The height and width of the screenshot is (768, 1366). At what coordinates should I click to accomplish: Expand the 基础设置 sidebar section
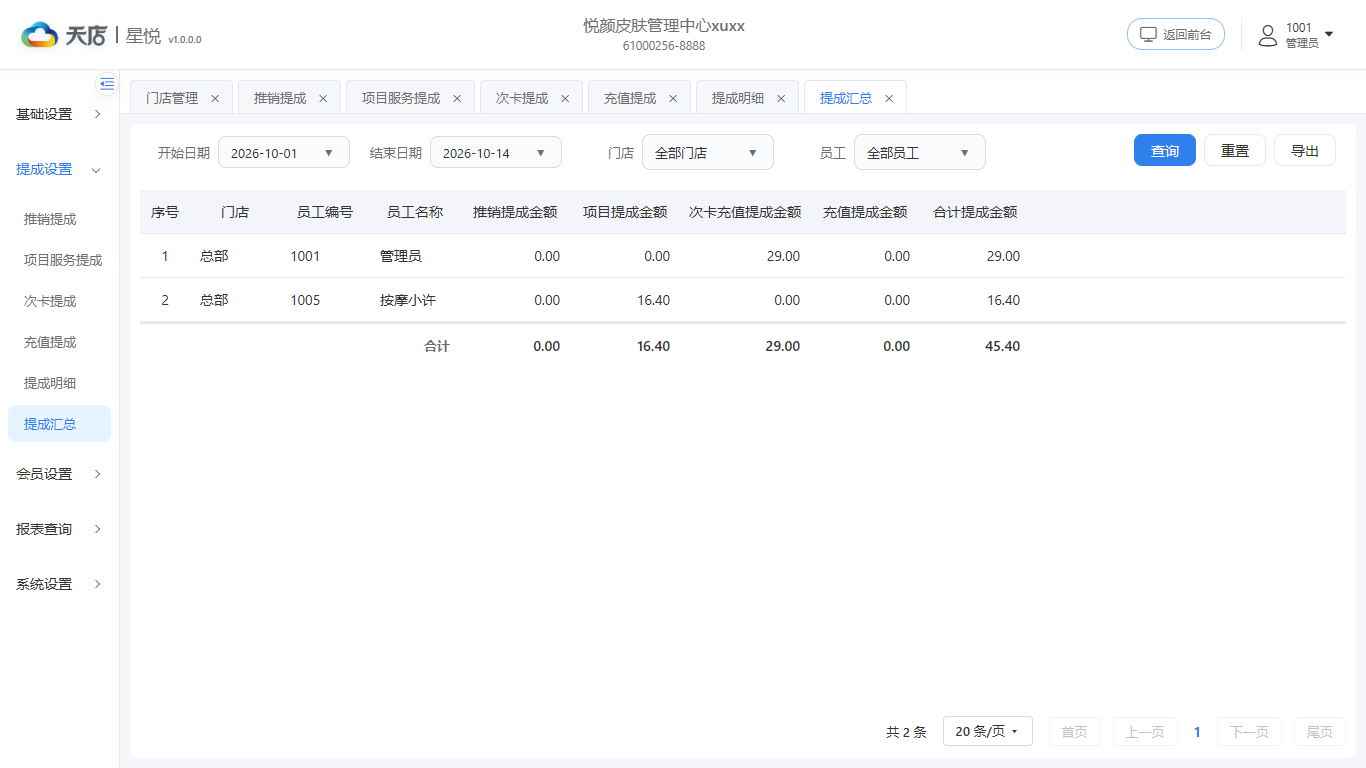(x=59, y=114)
